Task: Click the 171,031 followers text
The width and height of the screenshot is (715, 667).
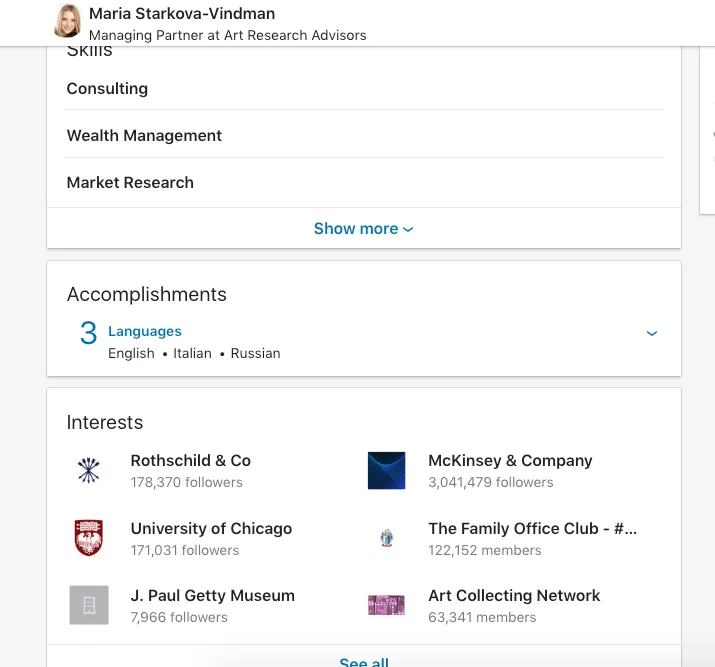Action: pyautogui.click(x=185, y=550)
